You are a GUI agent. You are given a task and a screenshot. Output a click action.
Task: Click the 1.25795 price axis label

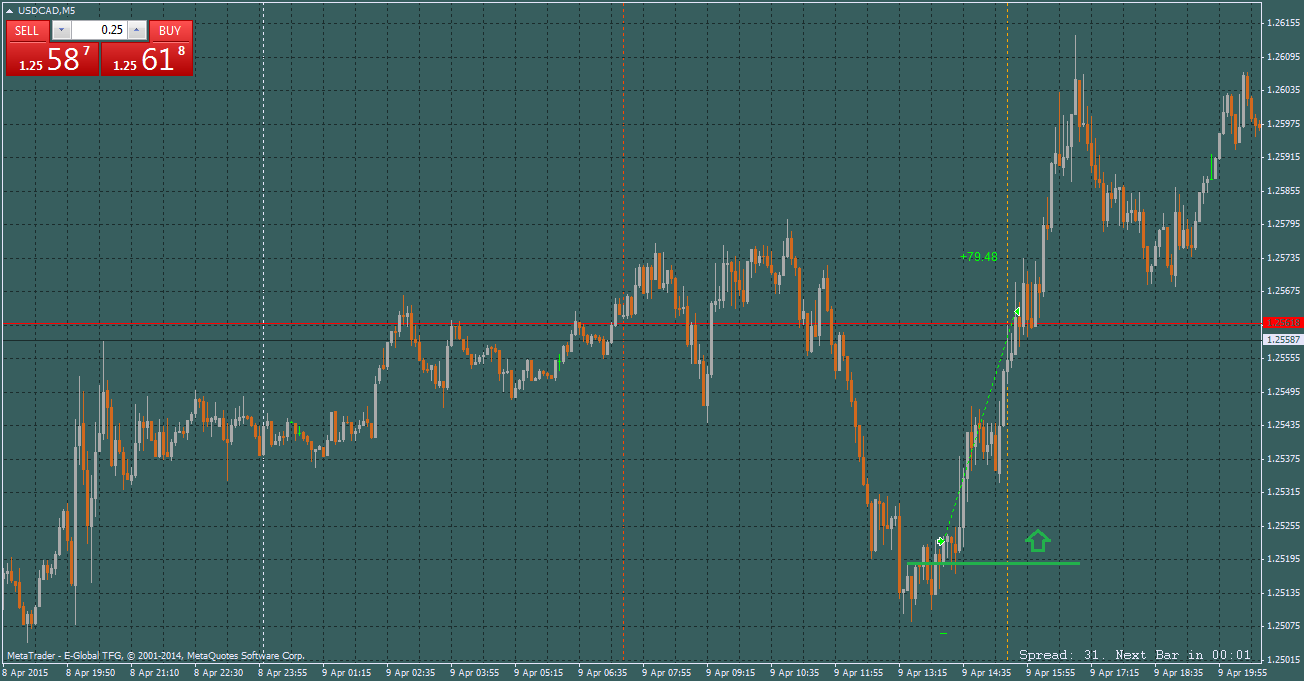[x=1283, y=223]
